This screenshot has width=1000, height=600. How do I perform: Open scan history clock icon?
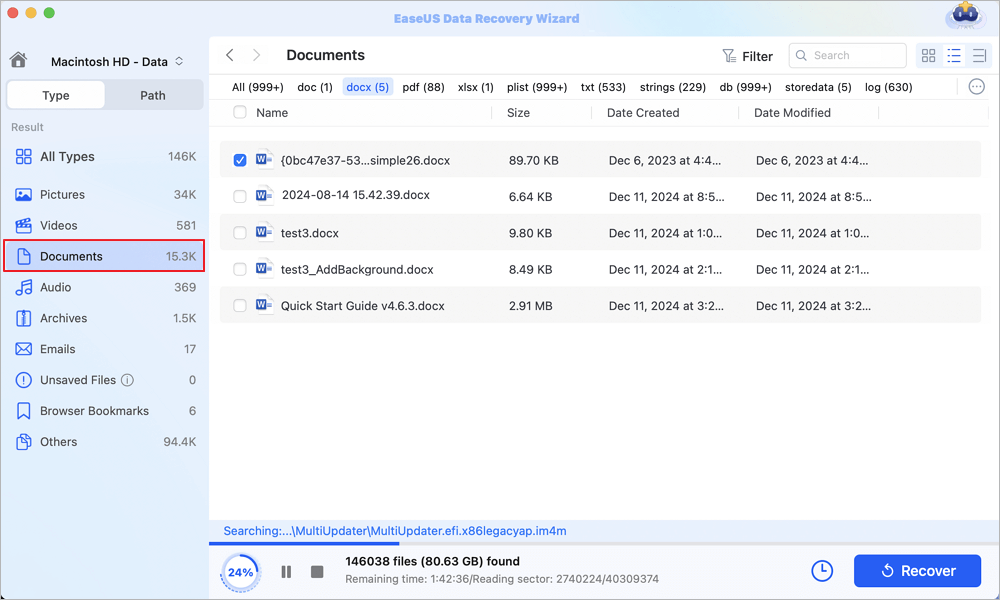[821, 571]
